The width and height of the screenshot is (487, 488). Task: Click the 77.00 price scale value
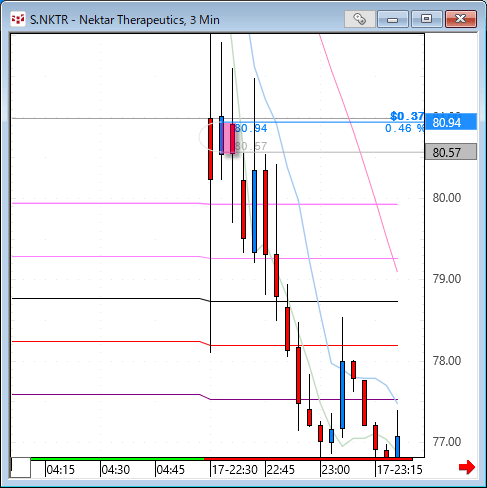[x=447, y=442]
